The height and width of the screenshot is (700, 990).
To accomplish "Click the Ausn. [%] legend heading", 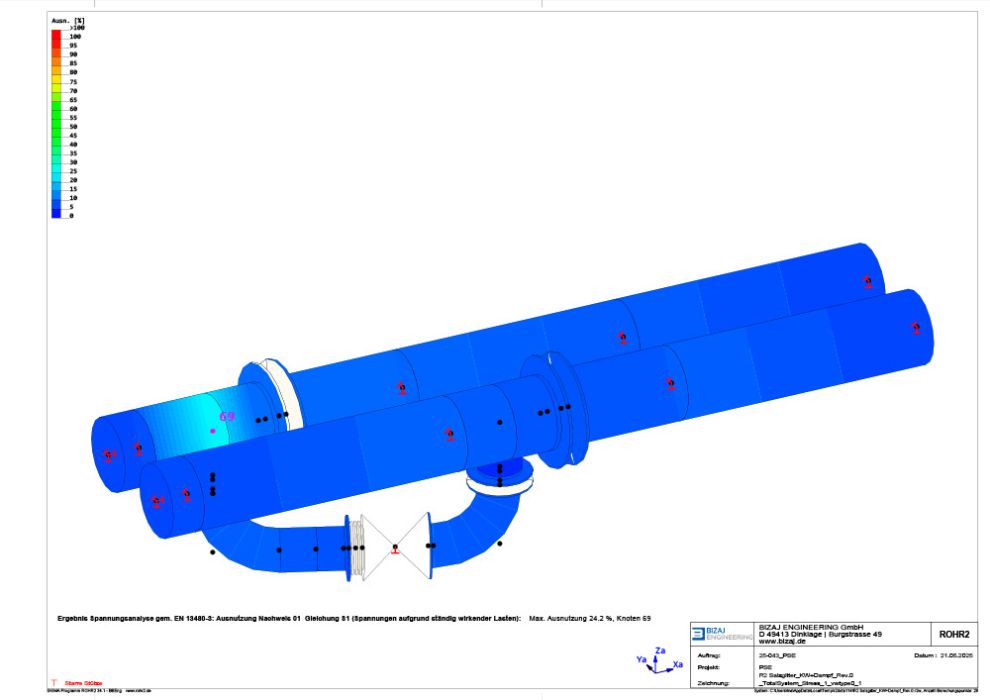I will 67,20.
